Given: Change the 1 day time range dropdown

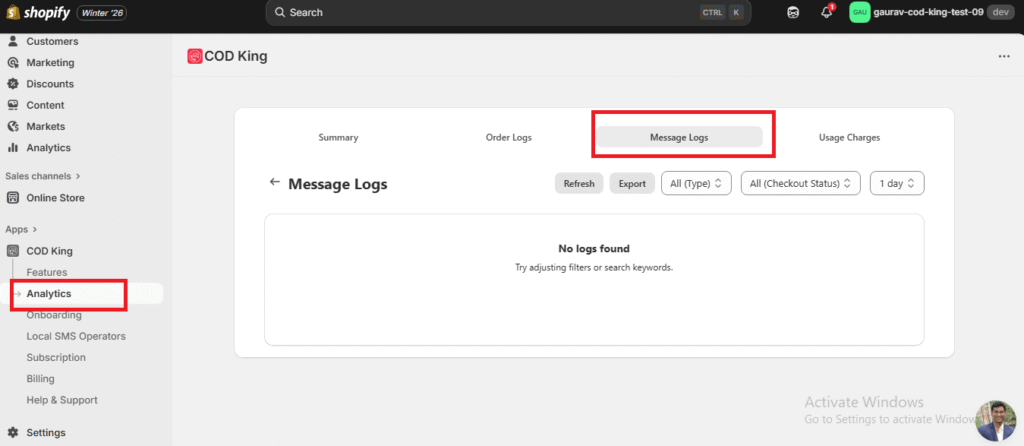Looking at the screenshot, I should [896, 184].
